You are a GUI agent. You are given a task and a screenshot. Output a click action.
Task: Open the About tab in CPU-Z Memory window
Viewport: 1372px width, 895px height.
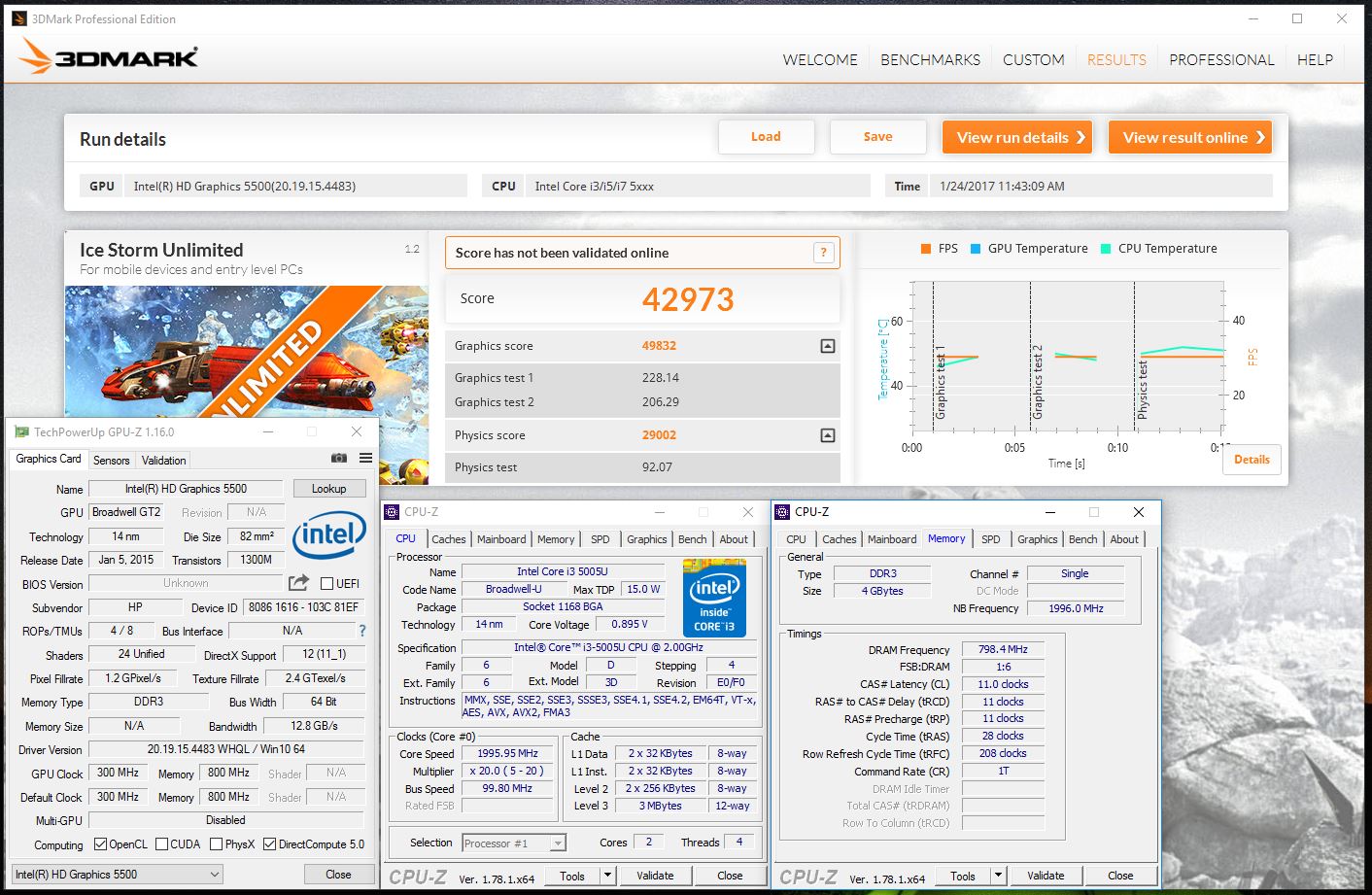click(1124, 539)
